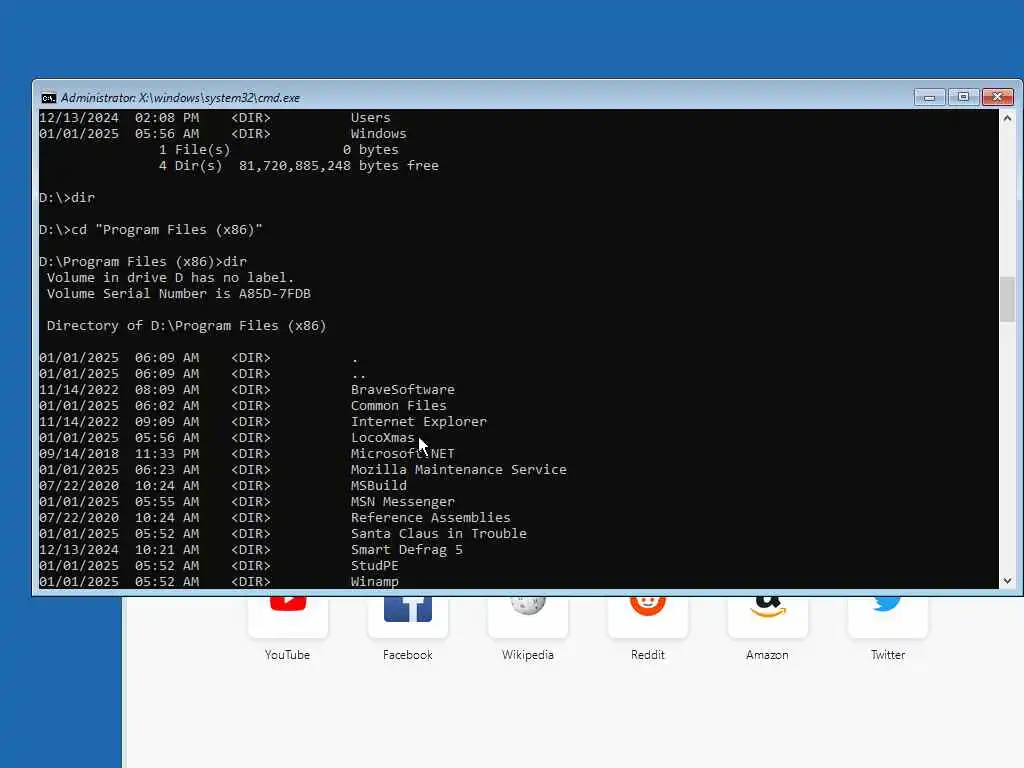1024x768 pixels.
Task: Click the Amazon label text
Action: [767, 654]
